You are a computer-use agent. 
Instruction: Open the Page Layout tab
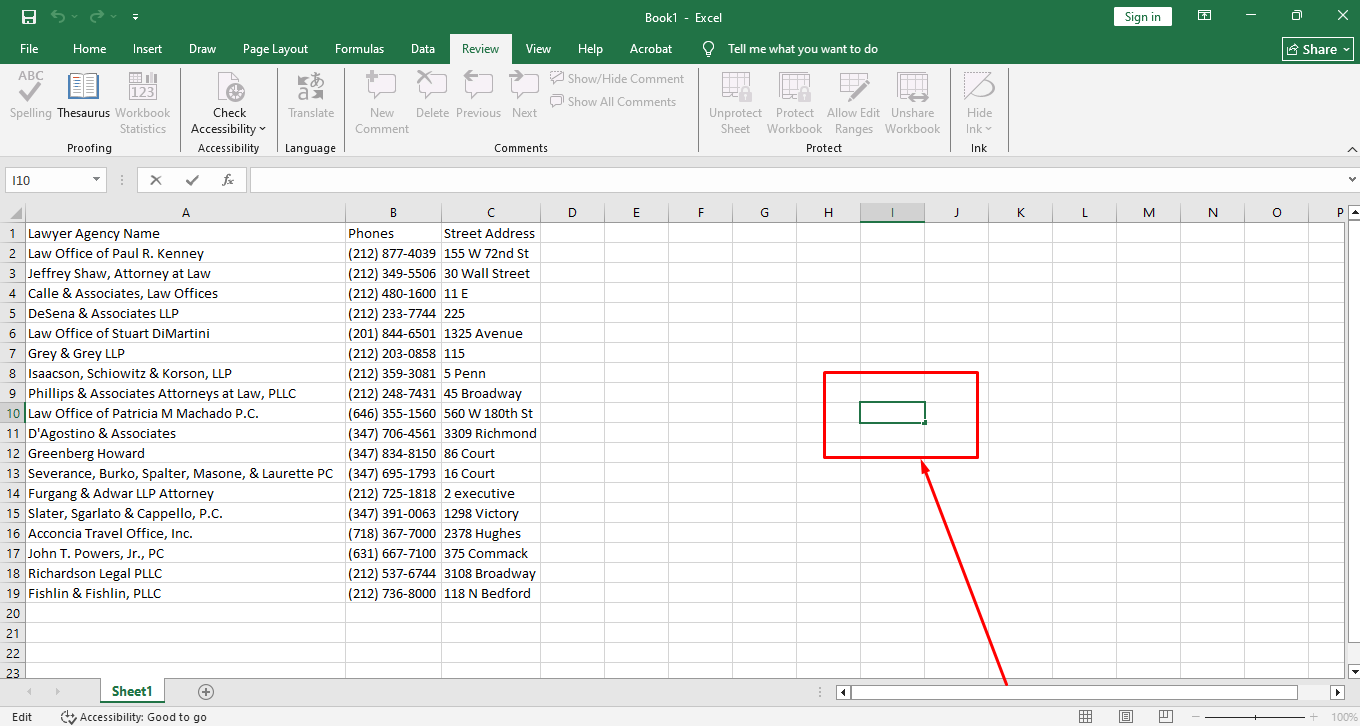275,49
